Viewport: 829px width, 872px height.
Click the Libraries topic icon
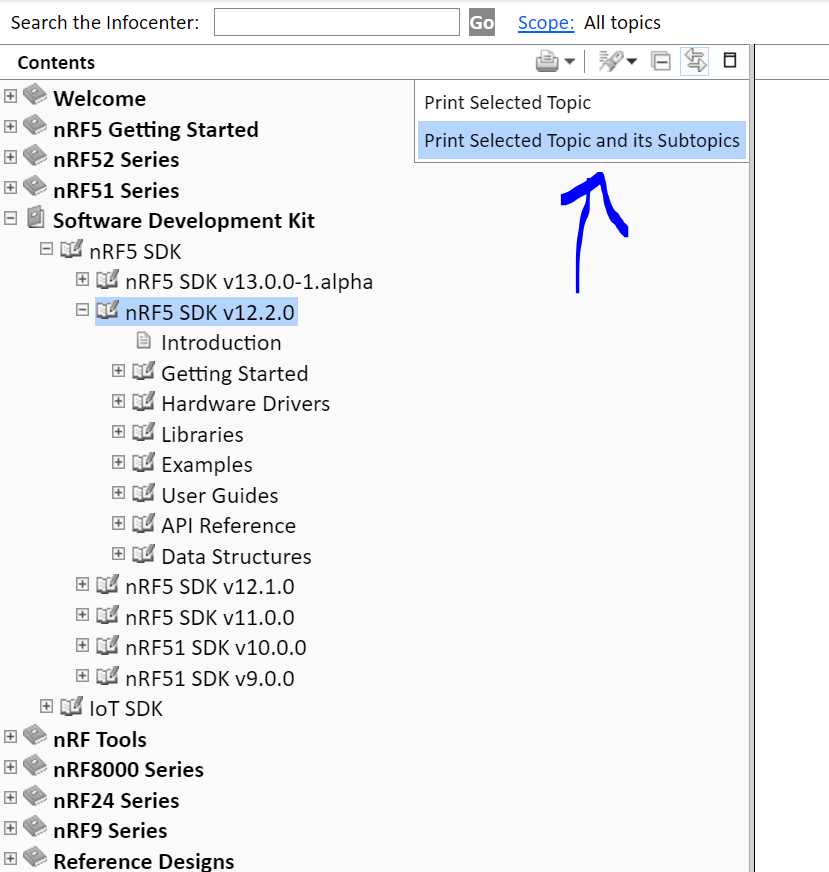point(143,432)
